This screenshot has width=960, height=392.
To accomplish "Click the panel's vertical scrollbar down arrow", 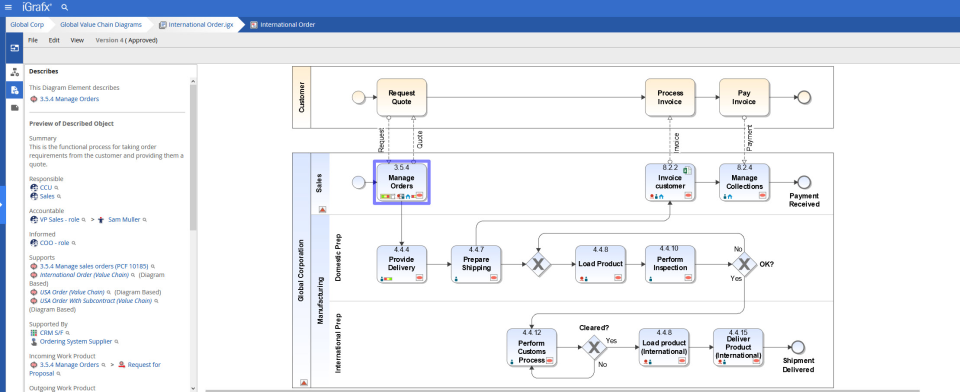I will point(193,387).
